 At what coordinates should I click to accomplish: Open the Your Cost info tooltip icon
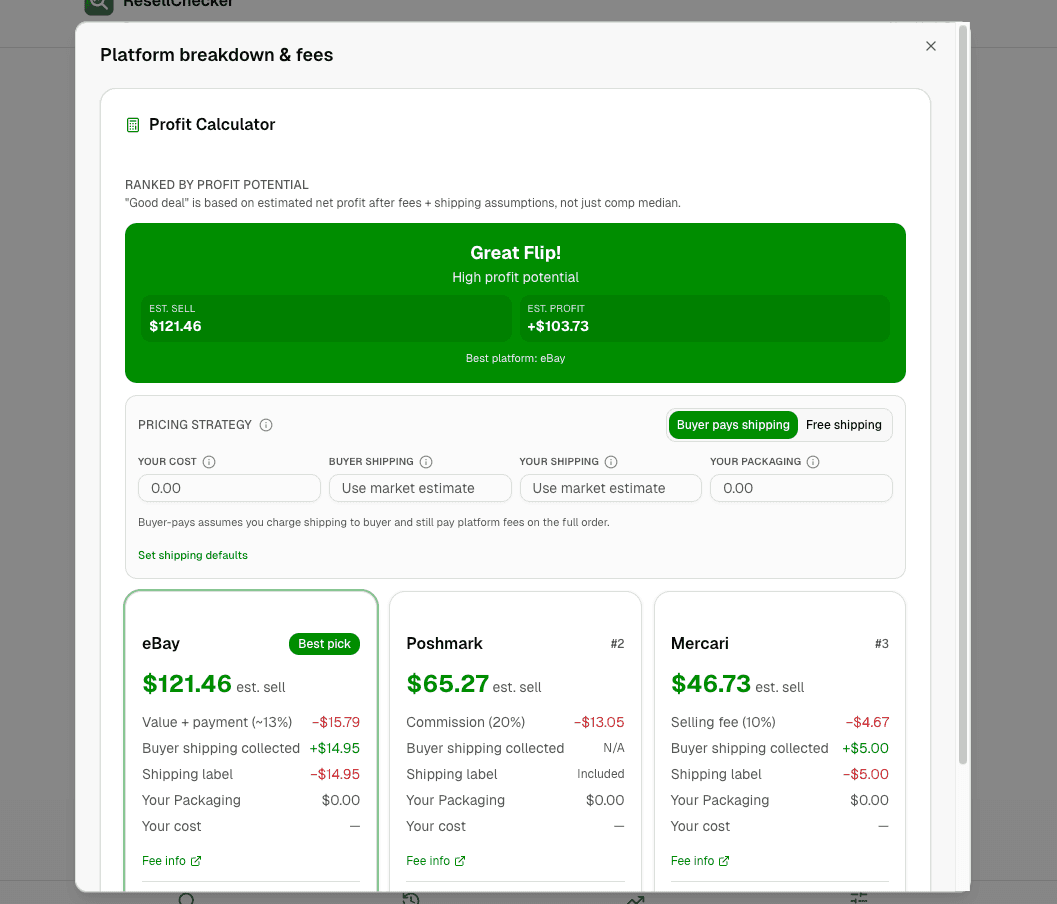(209, 462)
